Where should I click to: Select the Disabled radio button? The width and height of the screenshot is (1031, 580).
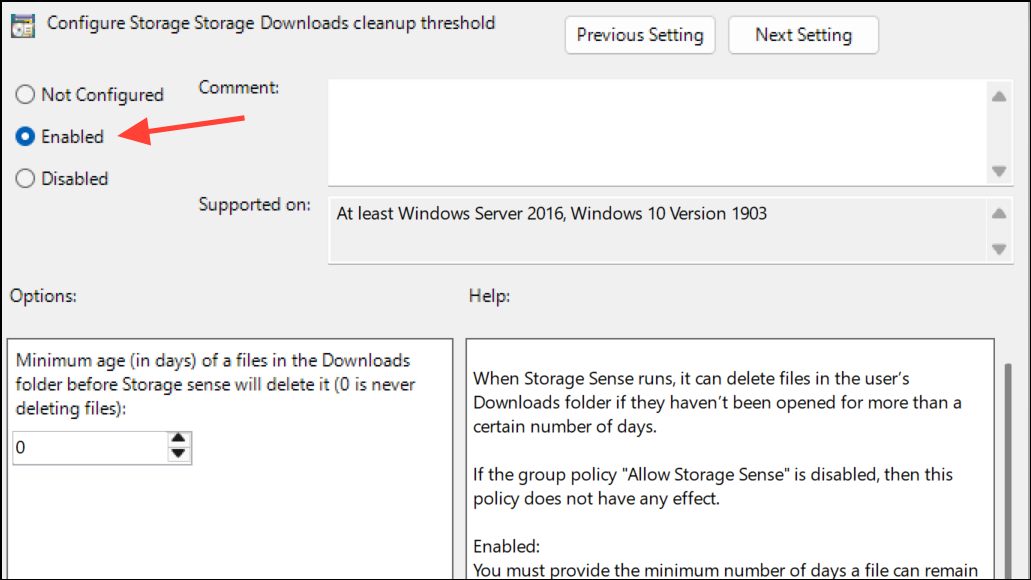pyautogui.click(x=25, y=179)
